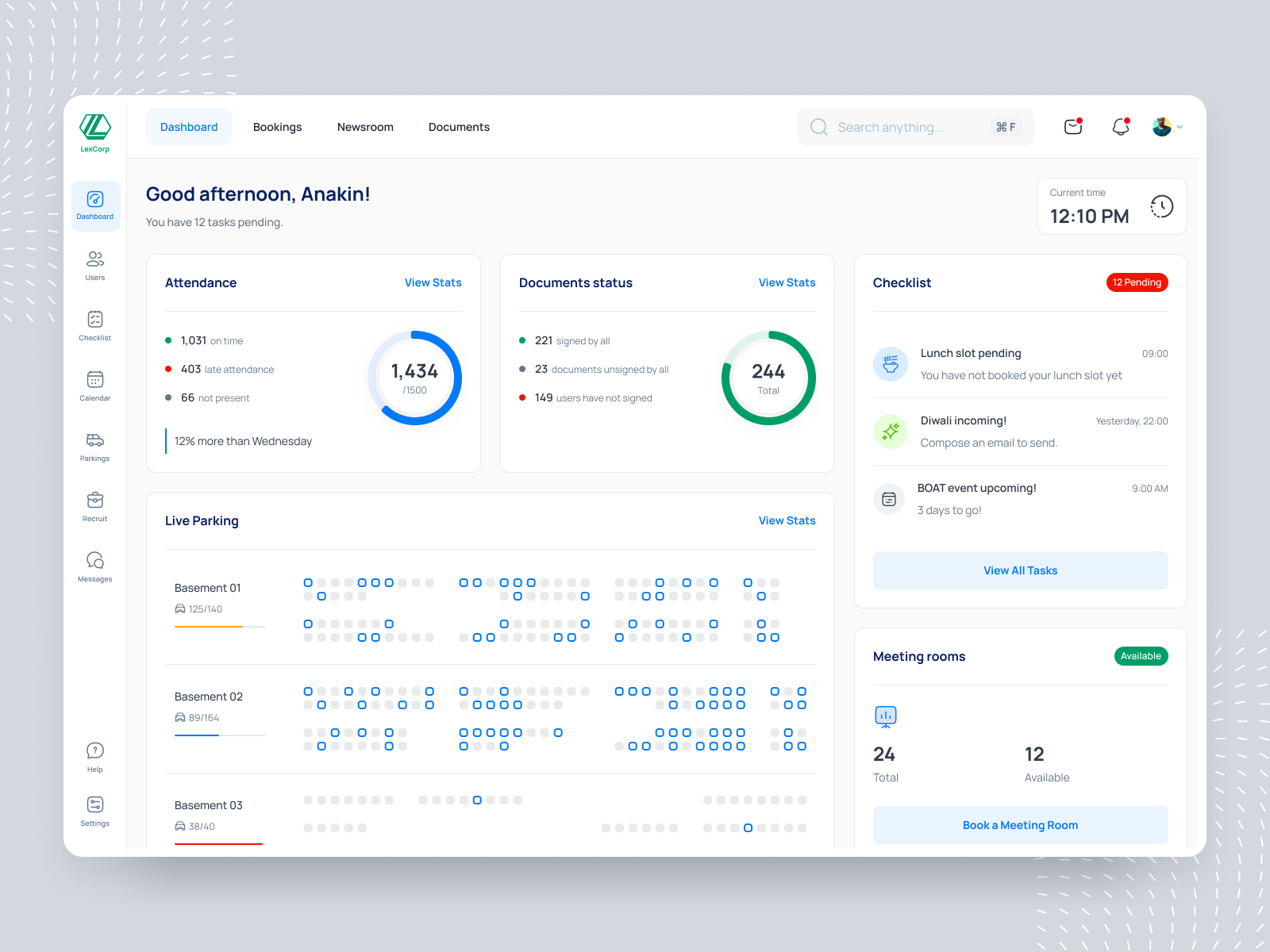Open the notifications bell
1270x952 pixels.
point(1120,127)
